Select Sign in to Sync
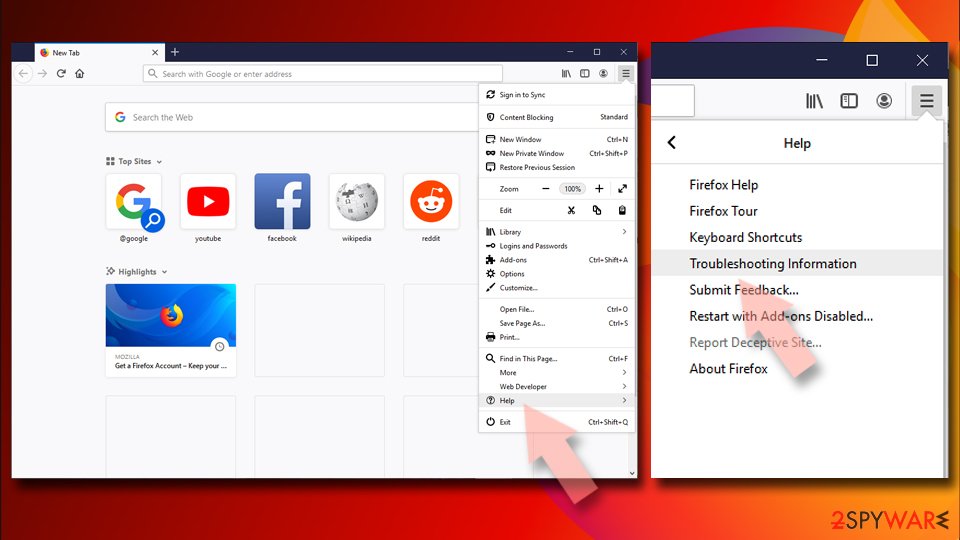Image resolution: width=960 pixels, height=540 pixels. (x=557, y=94)
